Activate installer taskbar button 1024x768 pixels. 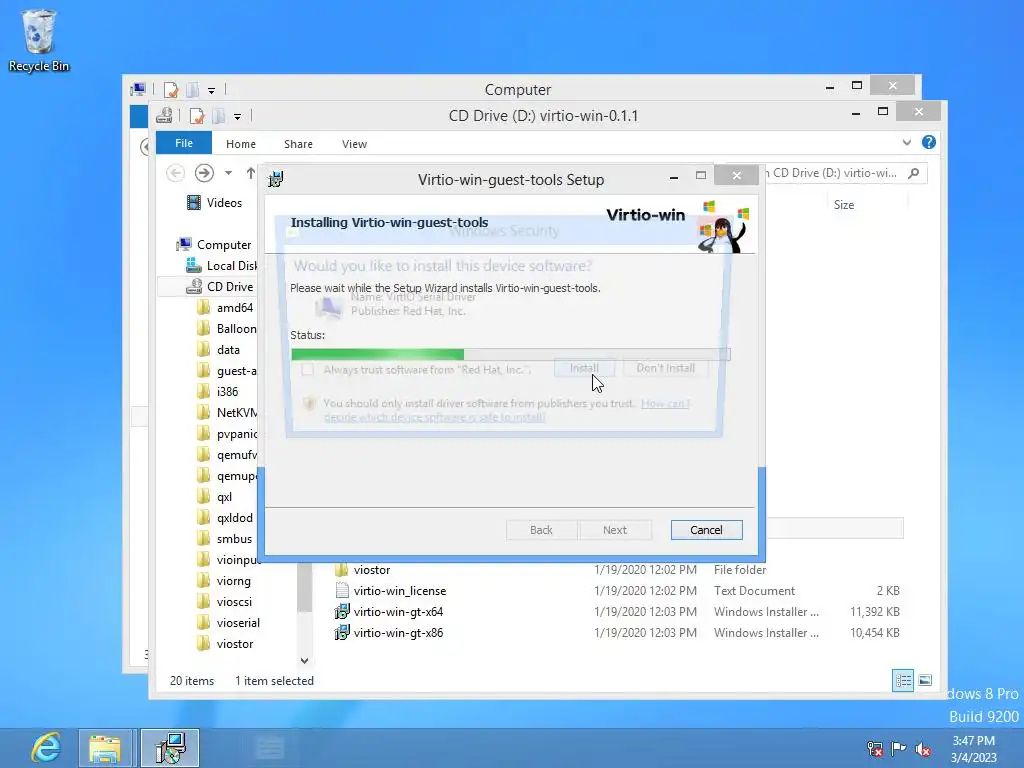[170, 748]
